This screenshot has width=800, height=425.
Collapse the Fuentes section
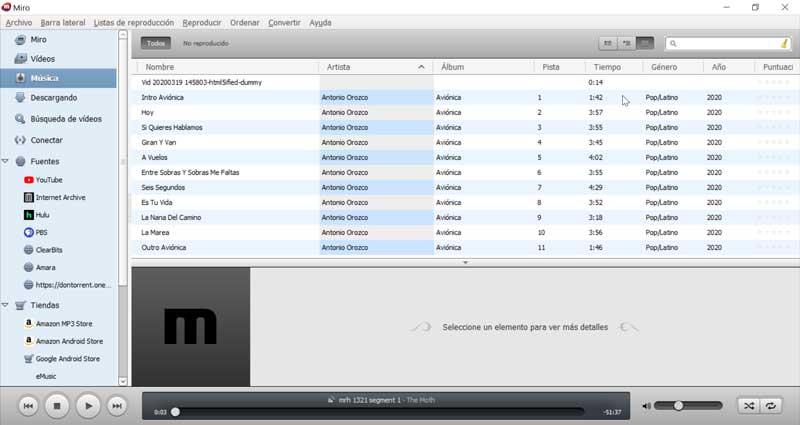pos(6,161)
